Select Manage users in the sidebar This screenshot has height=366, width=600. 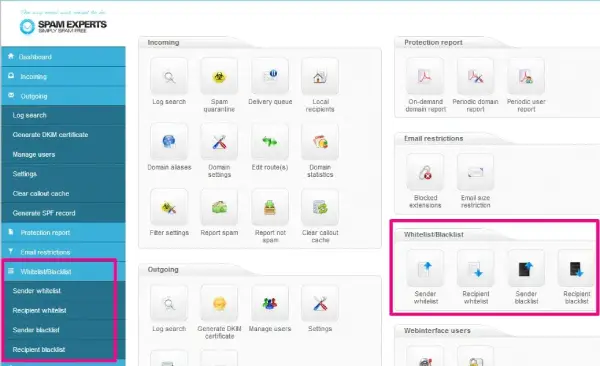64,154
